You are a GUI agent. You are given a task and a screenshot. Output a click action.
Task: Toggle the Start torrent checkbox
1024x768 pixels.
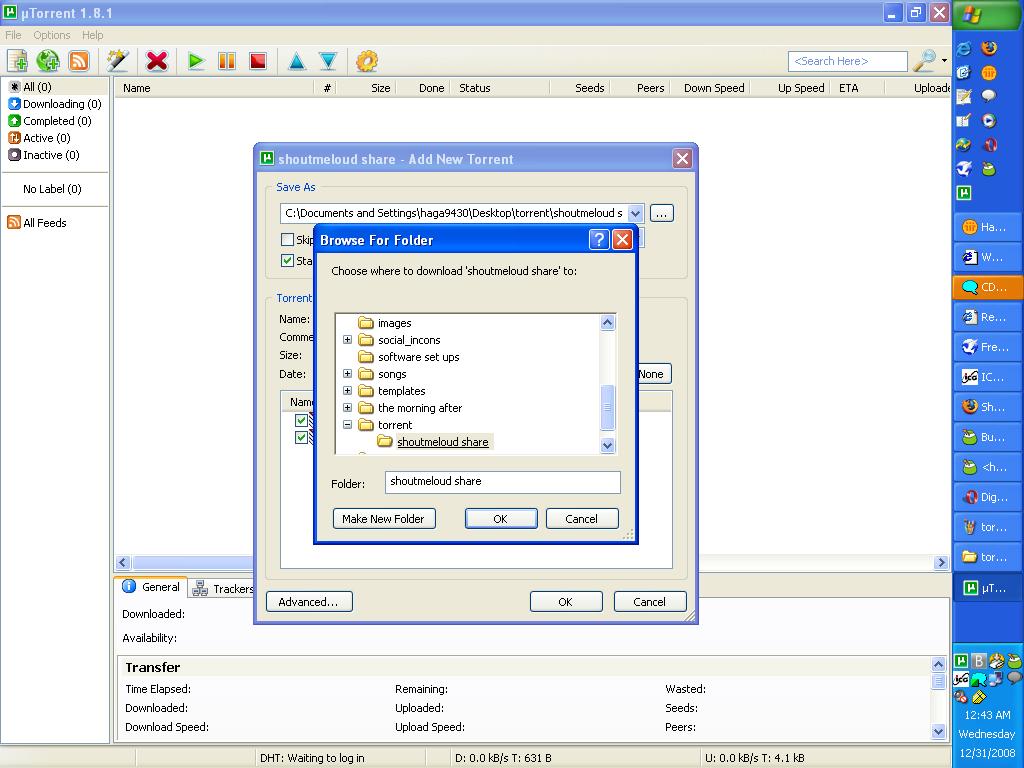[x=287, y=261]
